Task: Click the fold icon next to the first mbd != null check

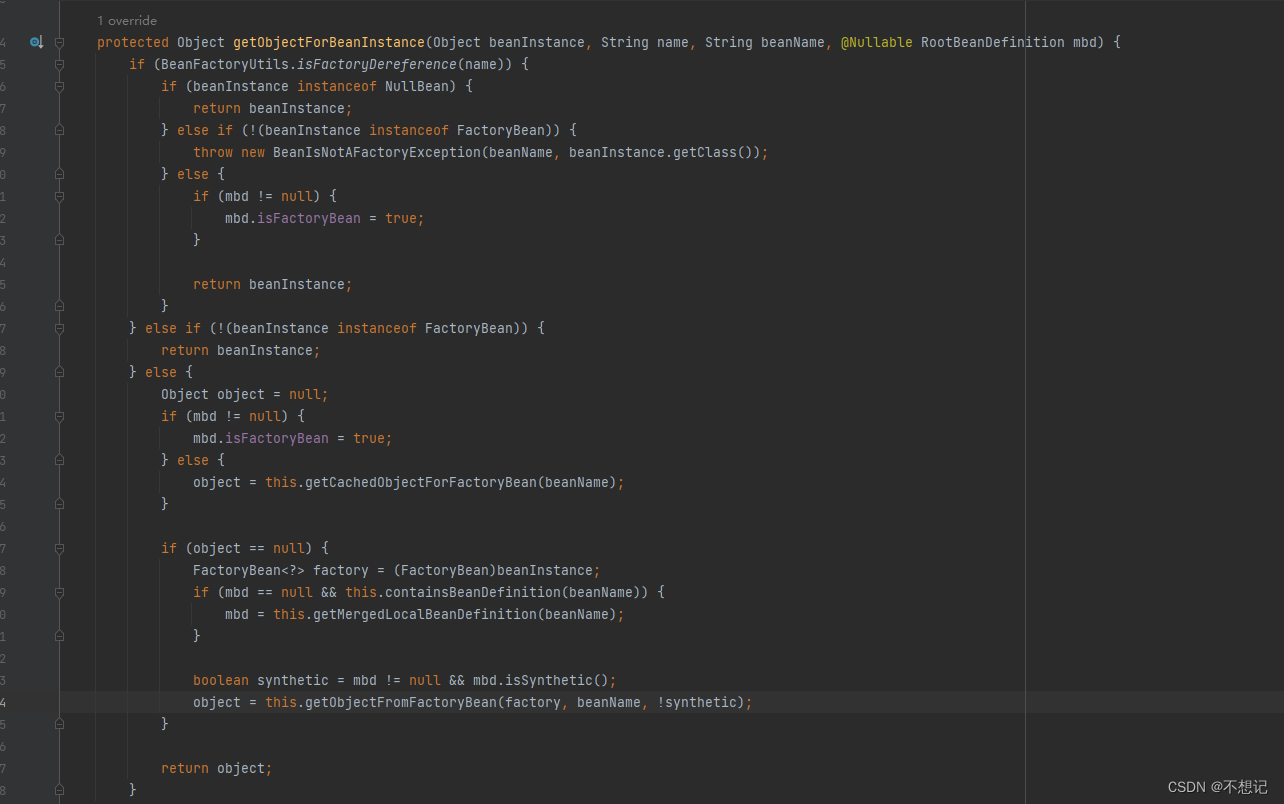Action: coord(58,196)
